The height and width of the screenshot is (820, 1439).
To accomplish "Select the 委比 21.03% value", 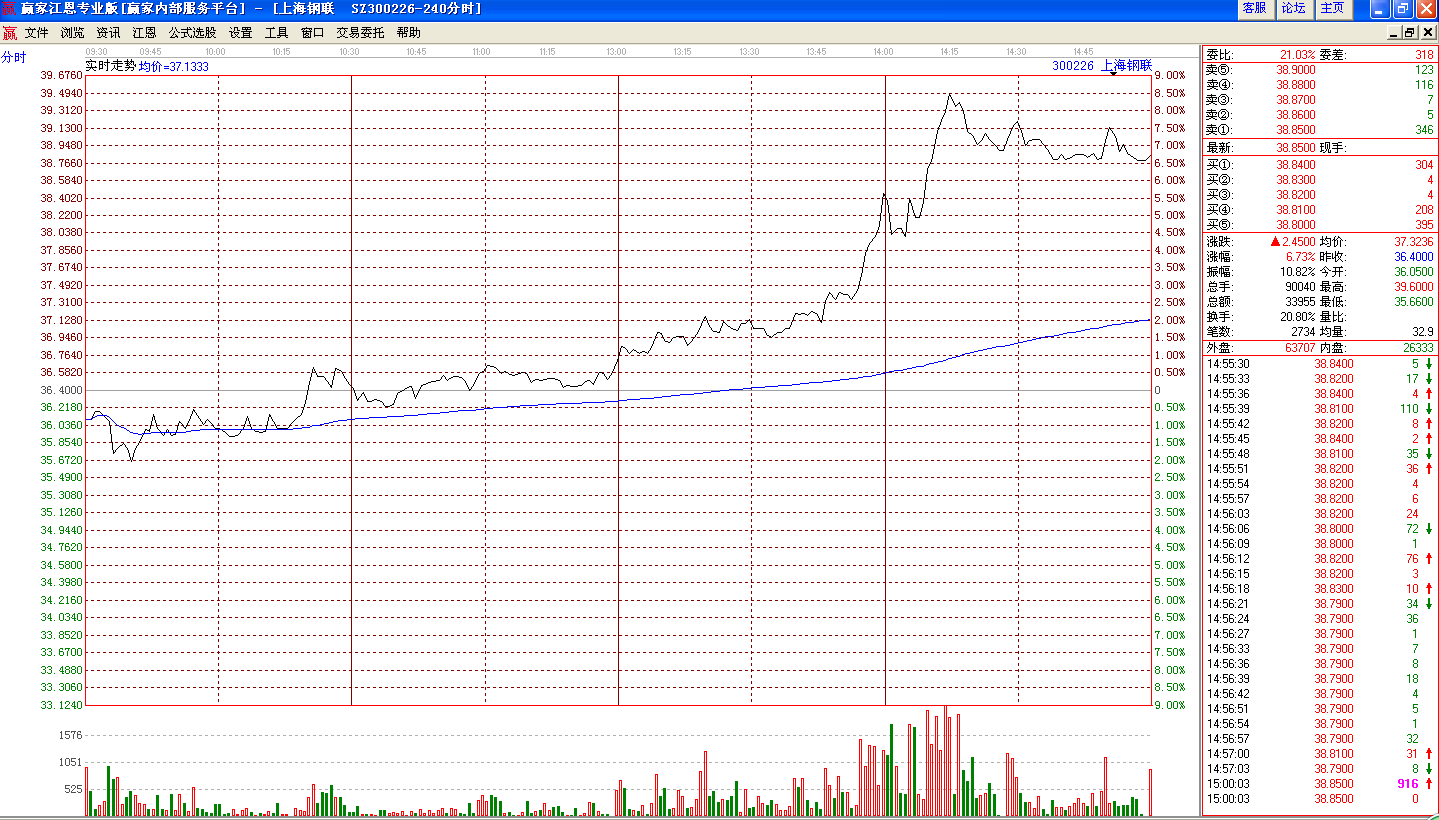I will 1298,54.
